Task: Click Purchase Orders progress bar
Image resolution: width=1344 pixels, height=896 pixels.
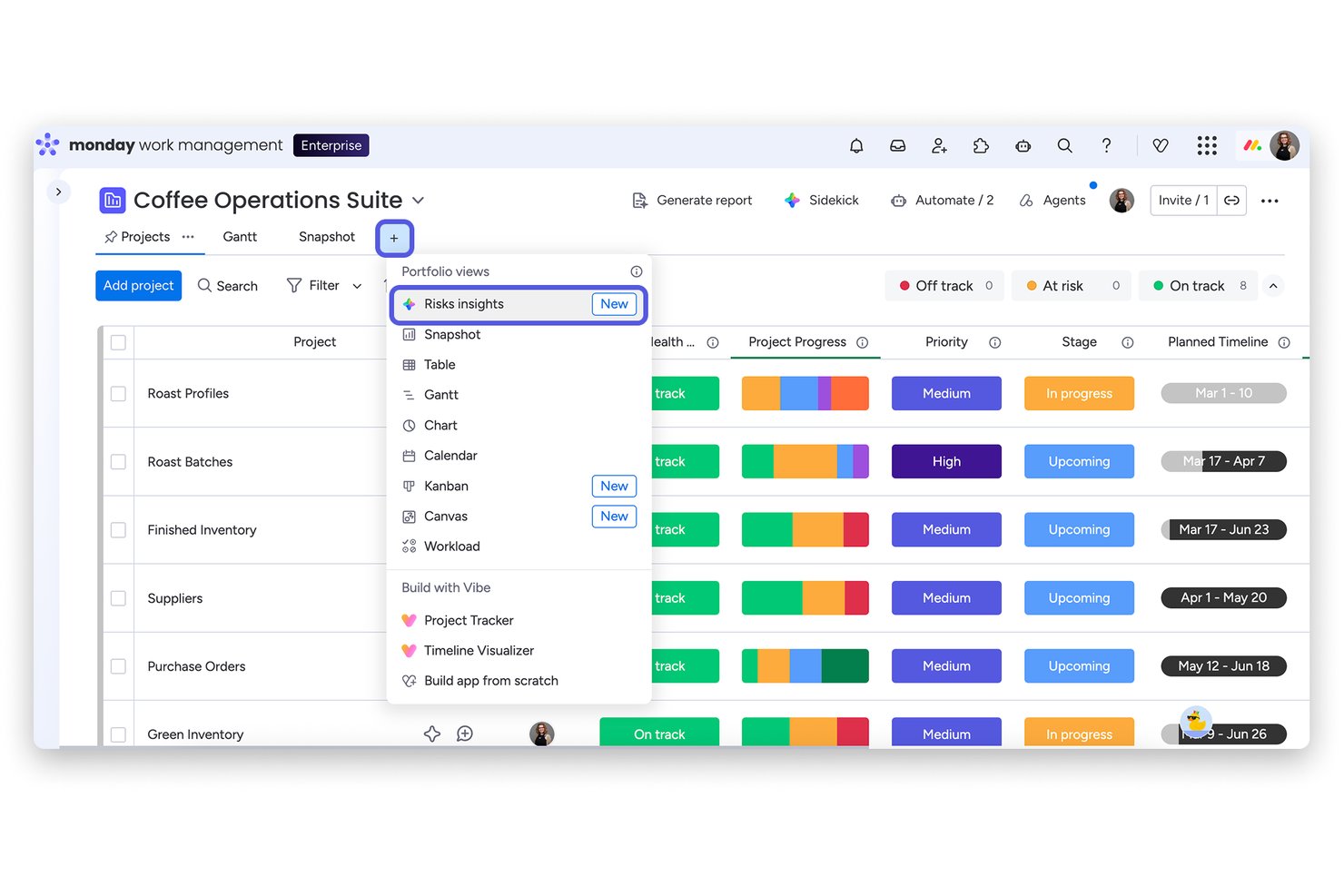Action: click(x=805, y=666)
